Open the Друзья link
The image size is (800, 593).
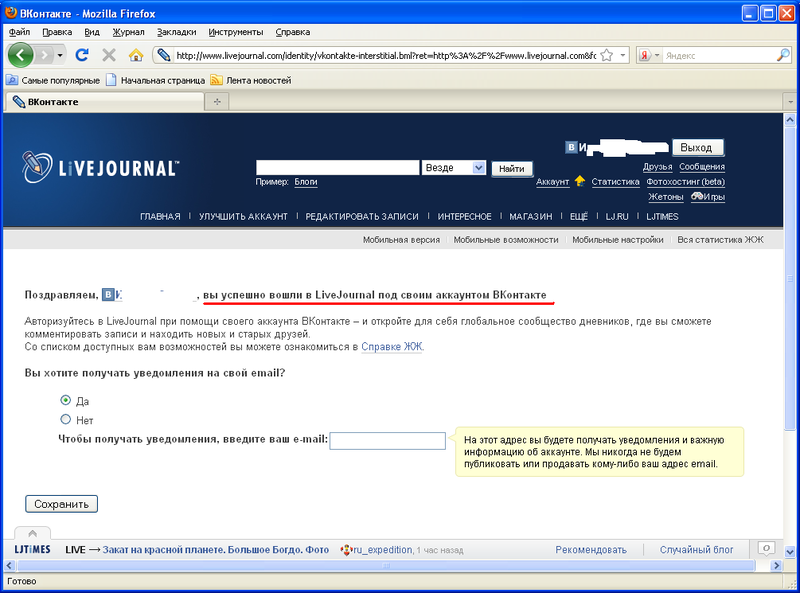tap(657, 166)
